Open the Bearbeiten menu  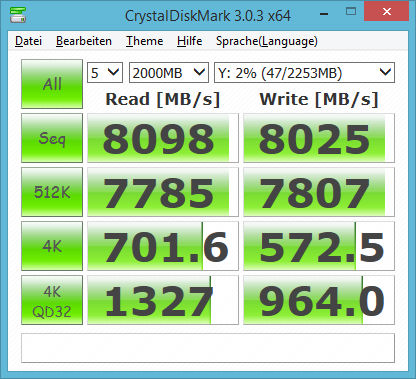(84, 41)
